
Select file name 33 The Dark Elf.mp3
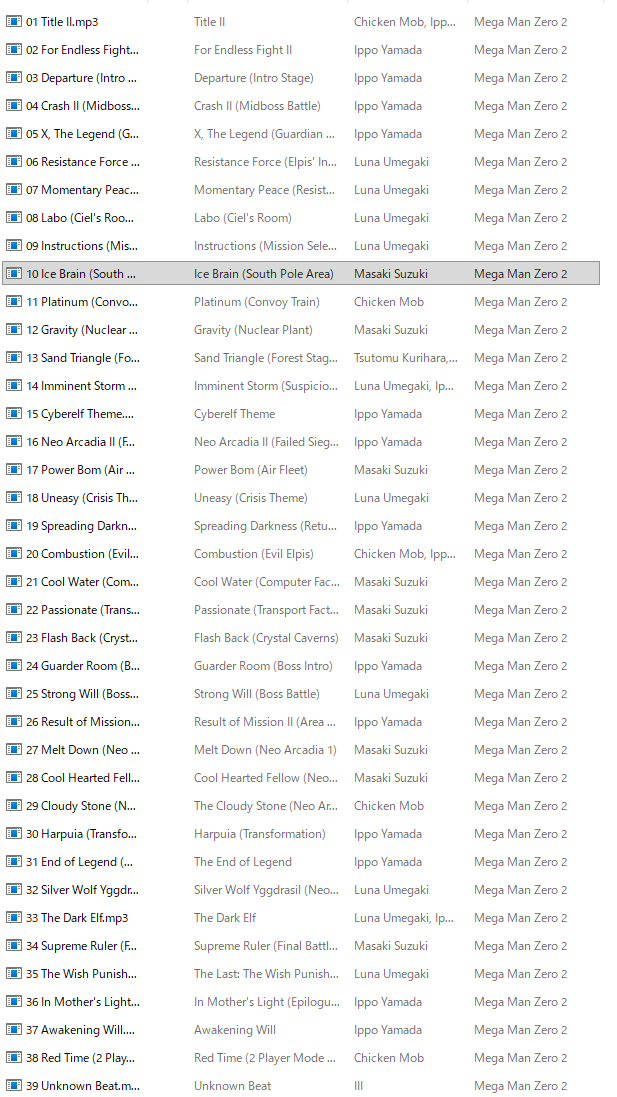pyautogui.click(x=77, y=917)
